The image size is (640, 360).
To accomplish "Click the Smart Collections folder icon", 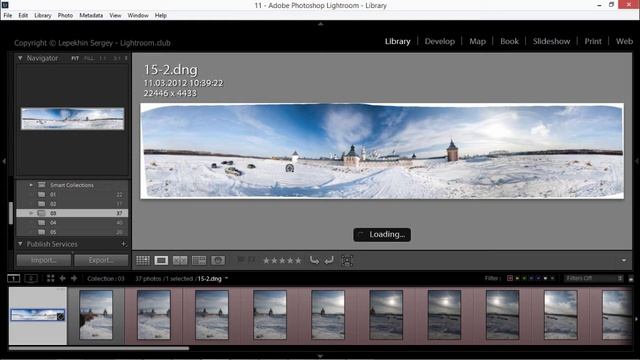I will coord(42,185).
